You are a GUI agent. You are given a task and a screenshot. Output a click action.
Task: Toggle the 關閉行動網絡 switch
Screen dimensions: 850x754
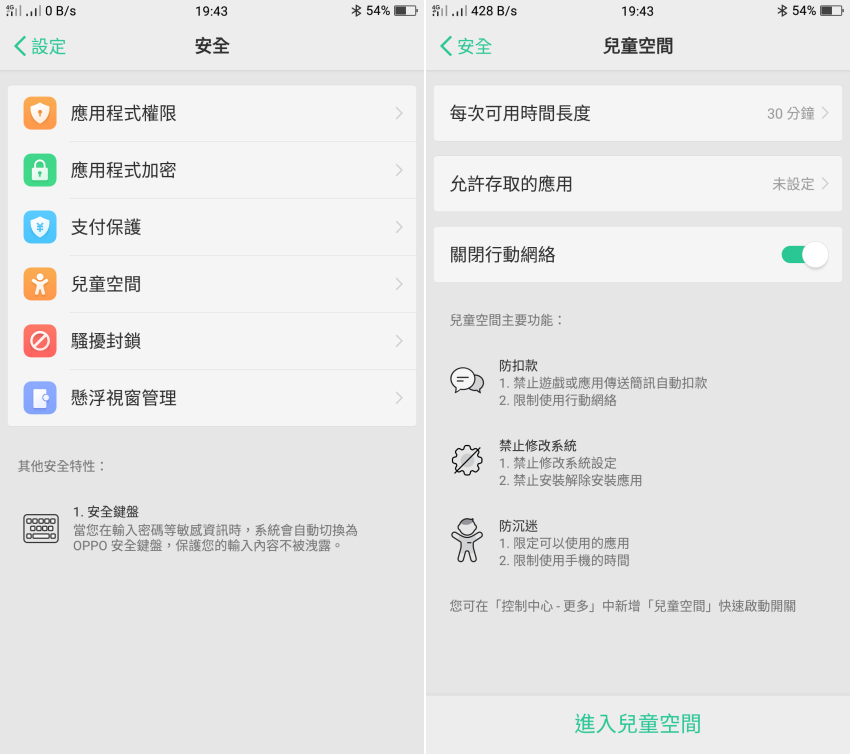tap(804, 254)
